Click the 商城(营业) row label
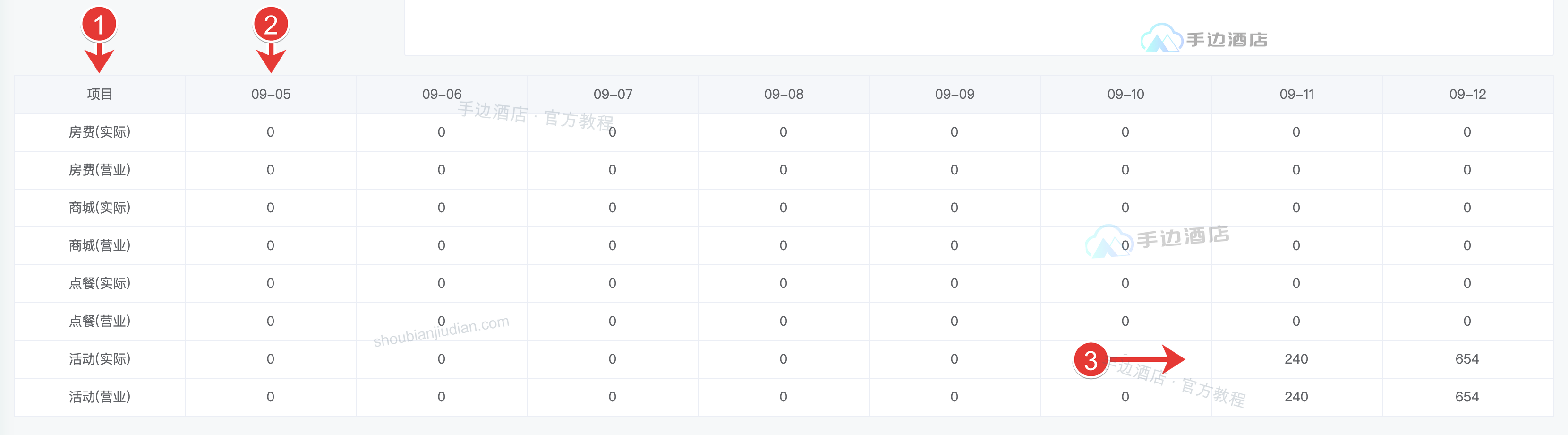This screenshot has width=1568, height=435. (x=100, y=245)
